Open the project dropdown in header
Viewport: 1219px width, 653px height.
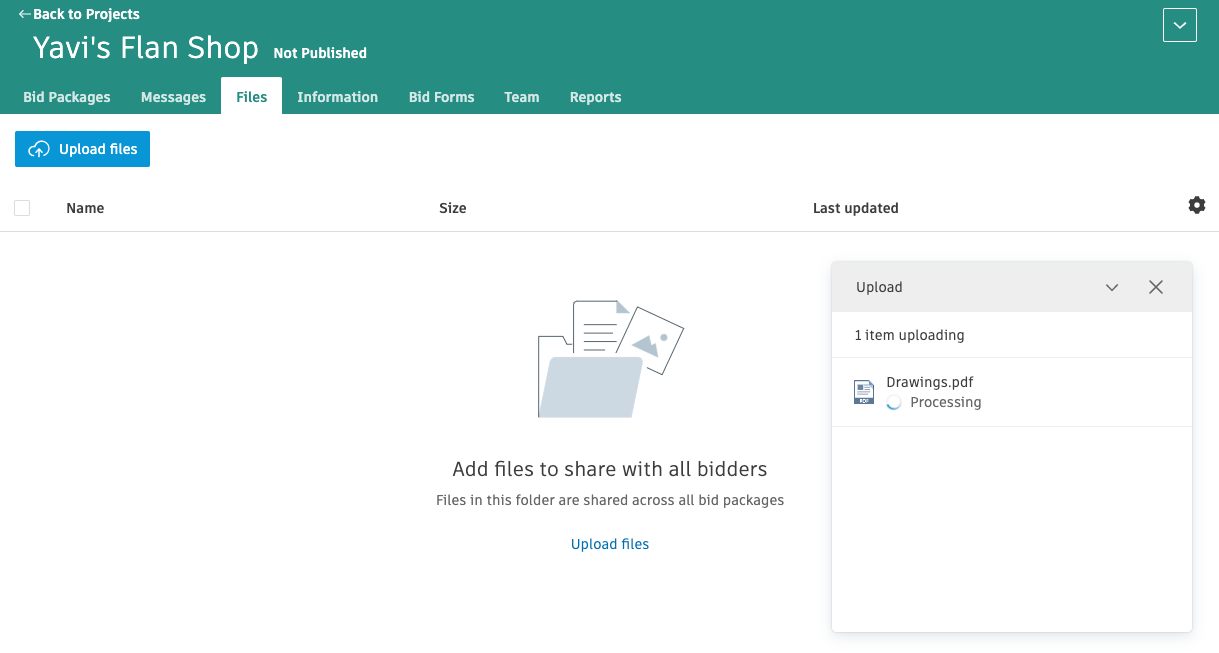[x=1180, y=25]
